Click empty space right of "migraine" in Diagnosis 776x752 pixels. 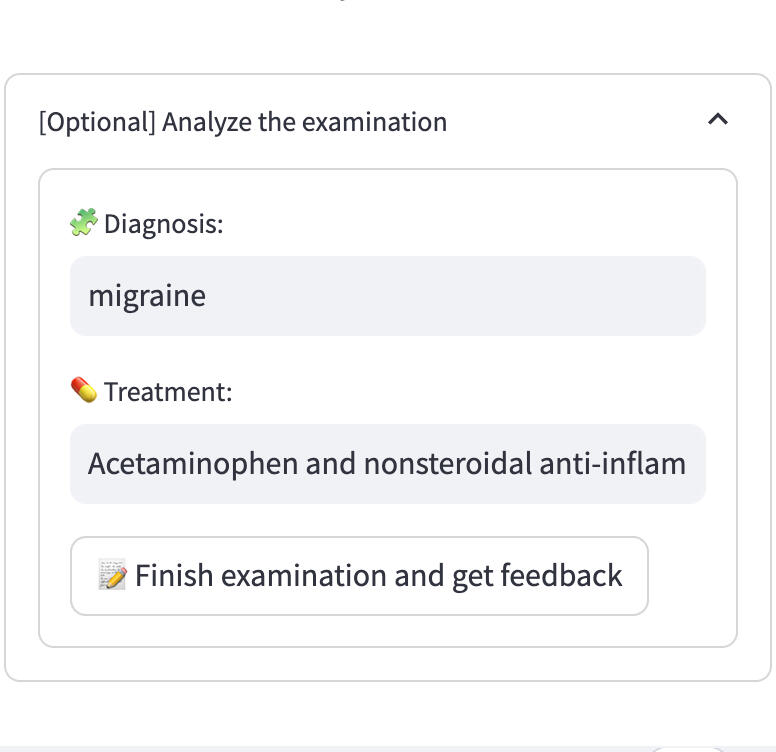click(x=450, y=296)
